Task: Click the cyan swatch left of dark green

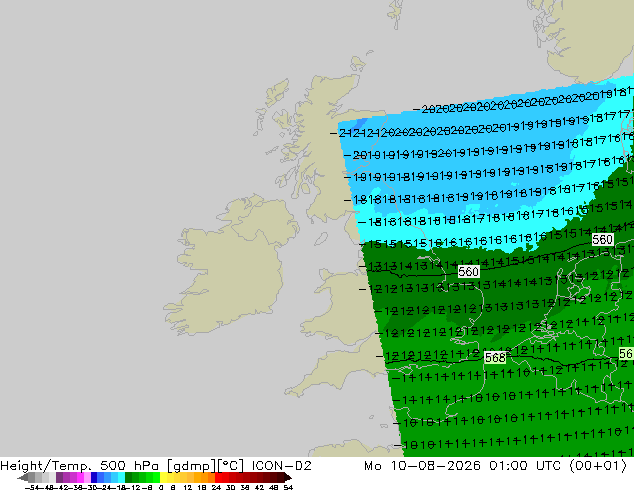Action: pyautogui.click(x=121, y=477)
